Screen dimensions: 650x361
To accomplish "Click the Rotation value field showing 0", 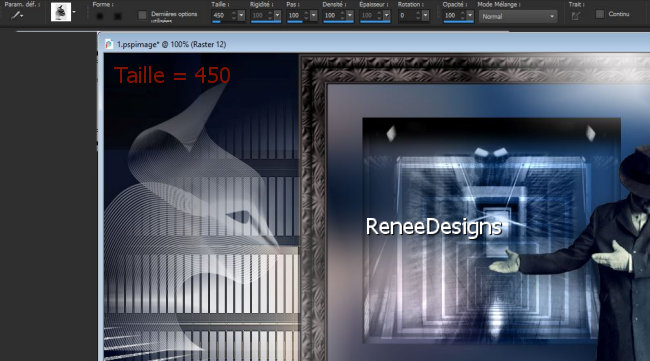I will [406, 16].
